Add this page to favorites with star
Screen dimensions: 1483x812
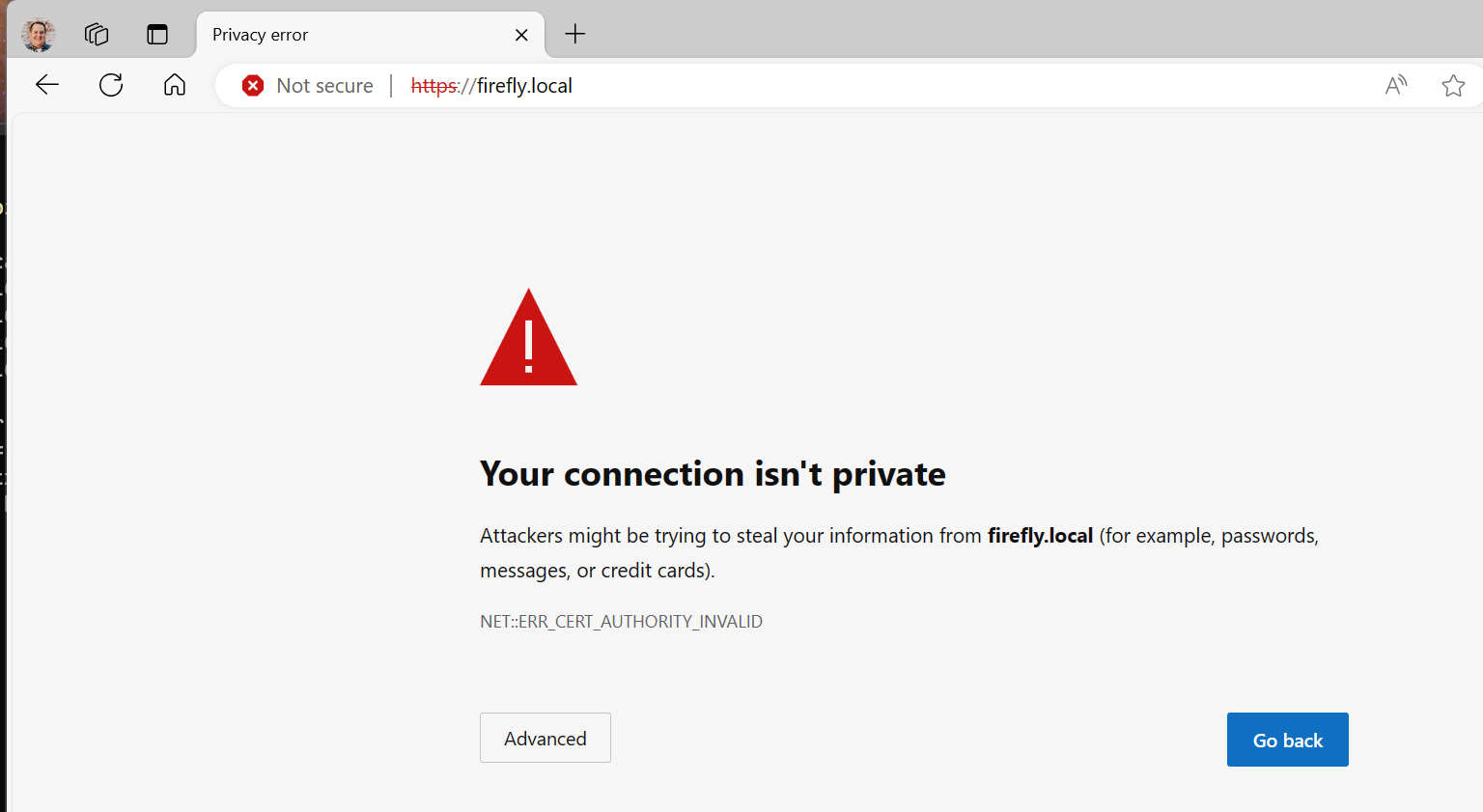click(1452, 86)
